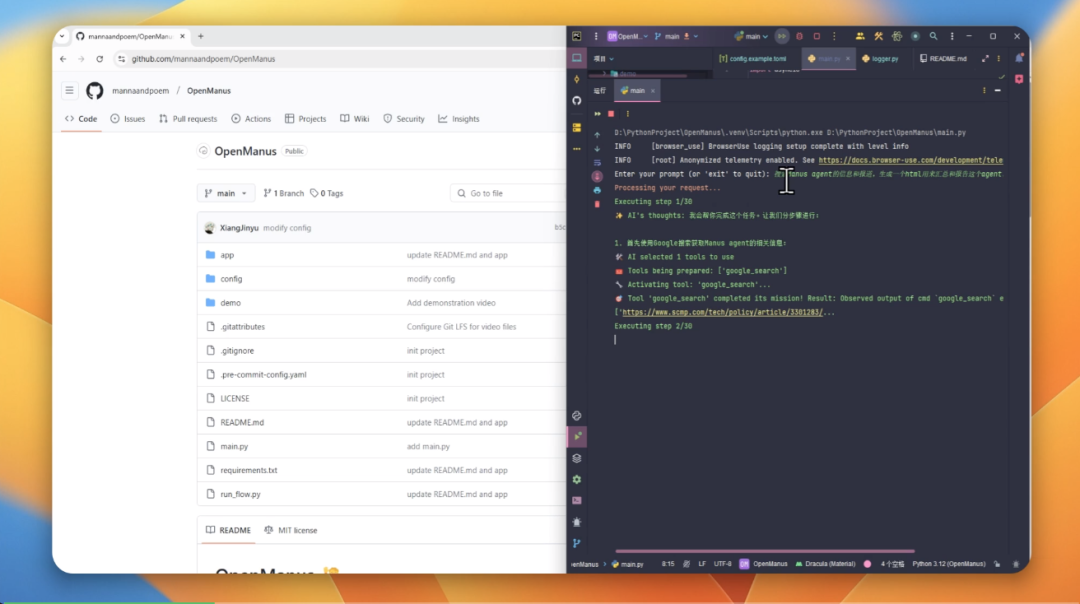Expand the main branch dropdown on GitHub
The image size is (1080, 604).
(x=226, y=194)
